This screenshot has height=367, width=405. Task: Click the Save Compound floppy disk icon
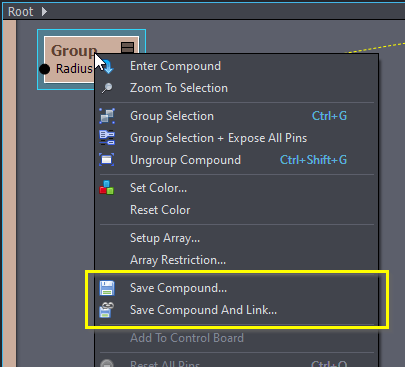(107, 288)
